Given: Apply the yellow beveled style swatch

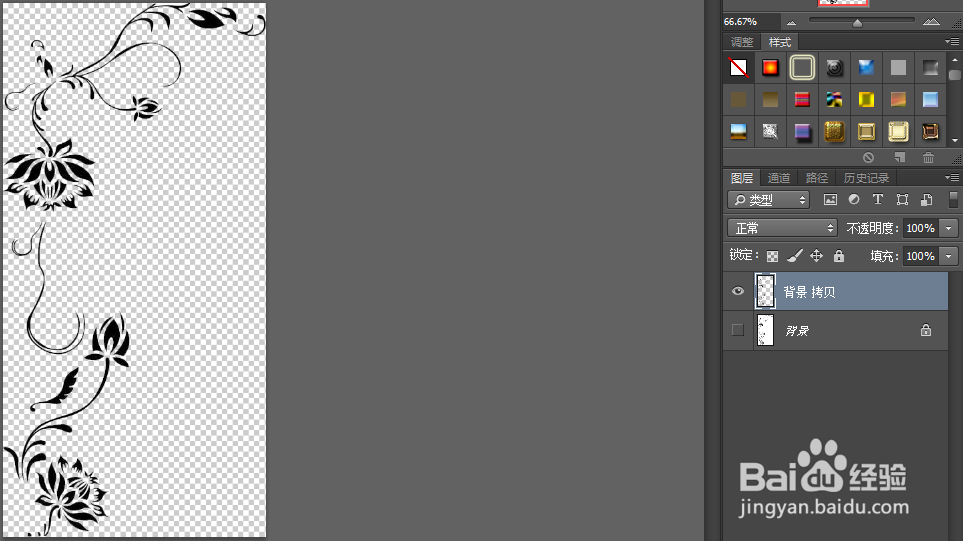Looking at the screenshot, I should (x=866, y=99).
